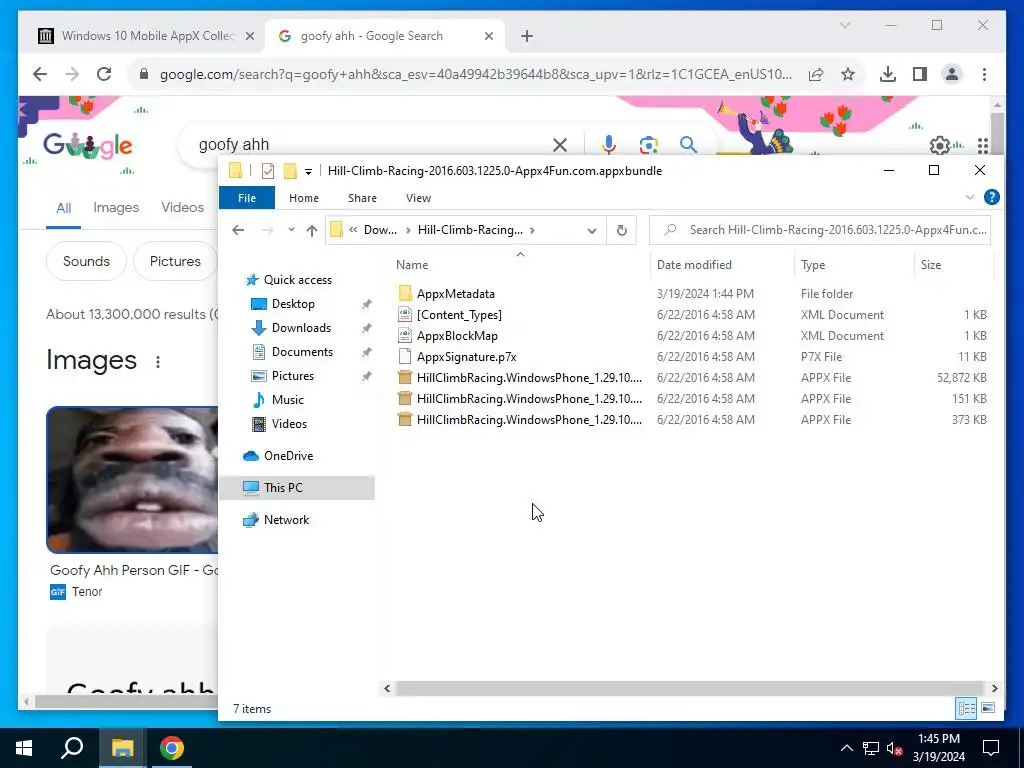Viewport: 1024px width, 768px height.
Task: Click chevron after Hill-Climb-Racing in breadcrumb
Action: tap(532, 230)
